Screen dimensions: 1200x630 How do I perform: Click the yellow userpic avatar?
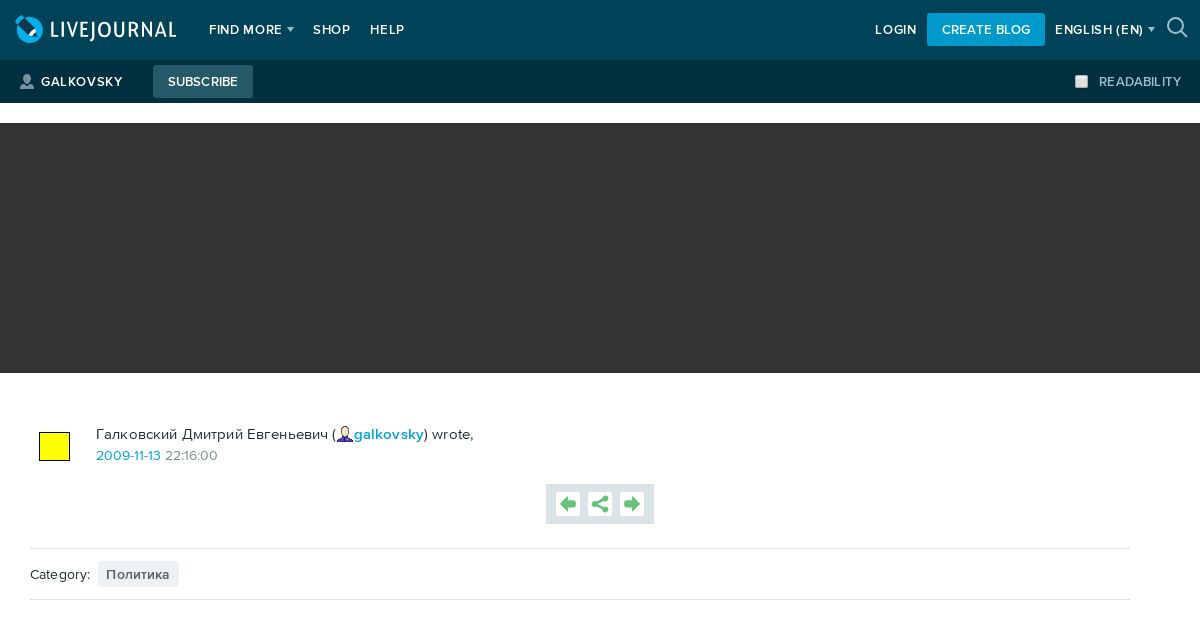click(x=54, y=446)
